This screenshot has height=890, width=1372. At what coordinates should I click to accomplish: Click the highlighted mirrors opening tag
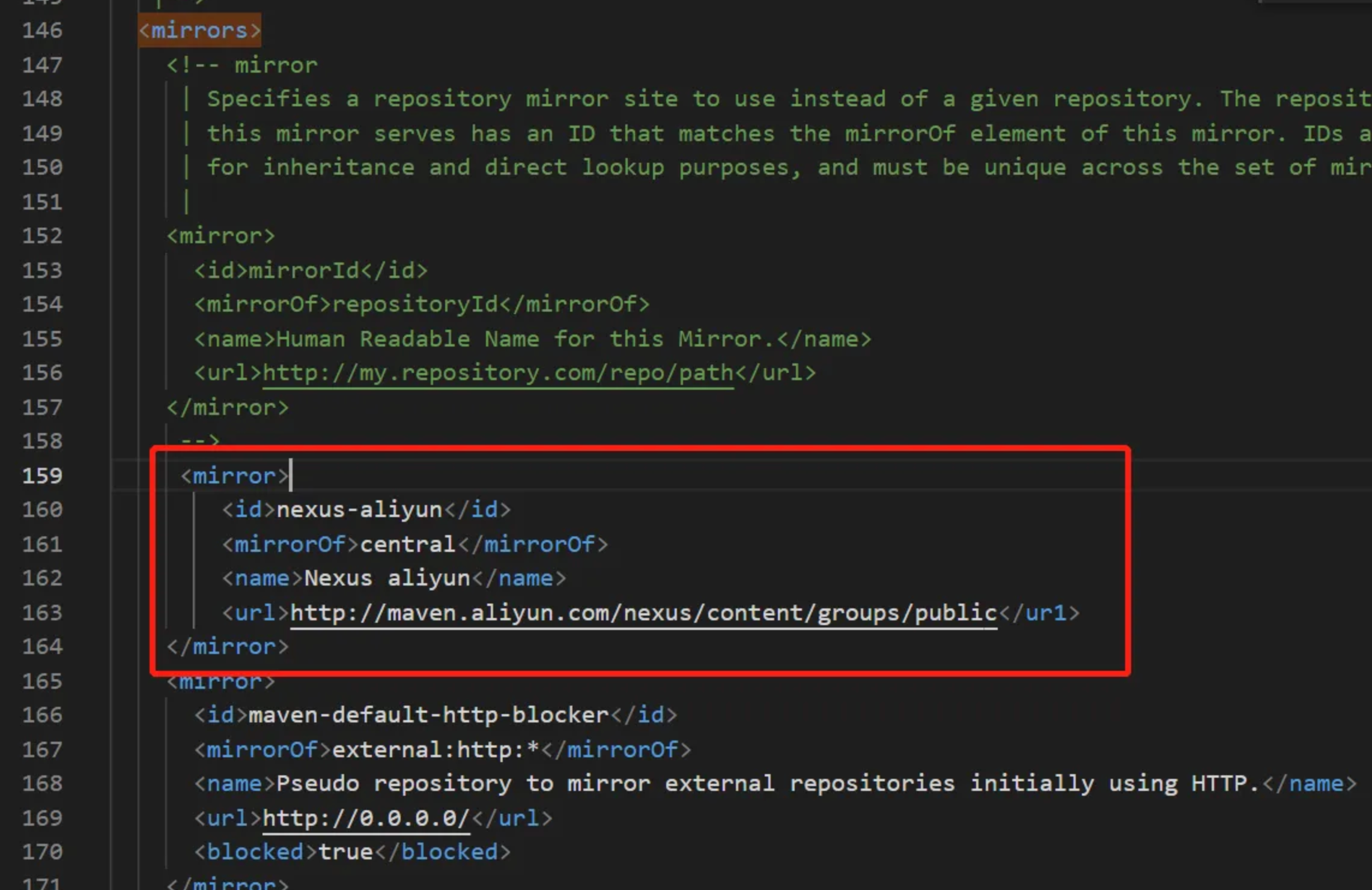click(199, 30)
